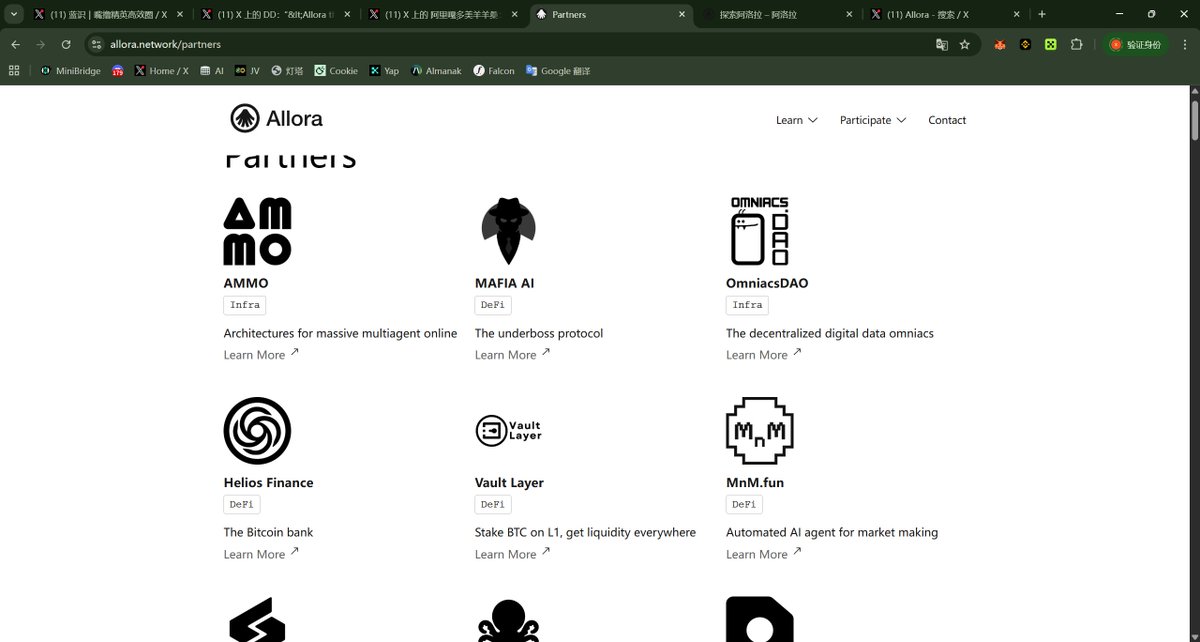Click the 验证身份 profile button
1200x642 pixels.
[x=1136, y=44]
